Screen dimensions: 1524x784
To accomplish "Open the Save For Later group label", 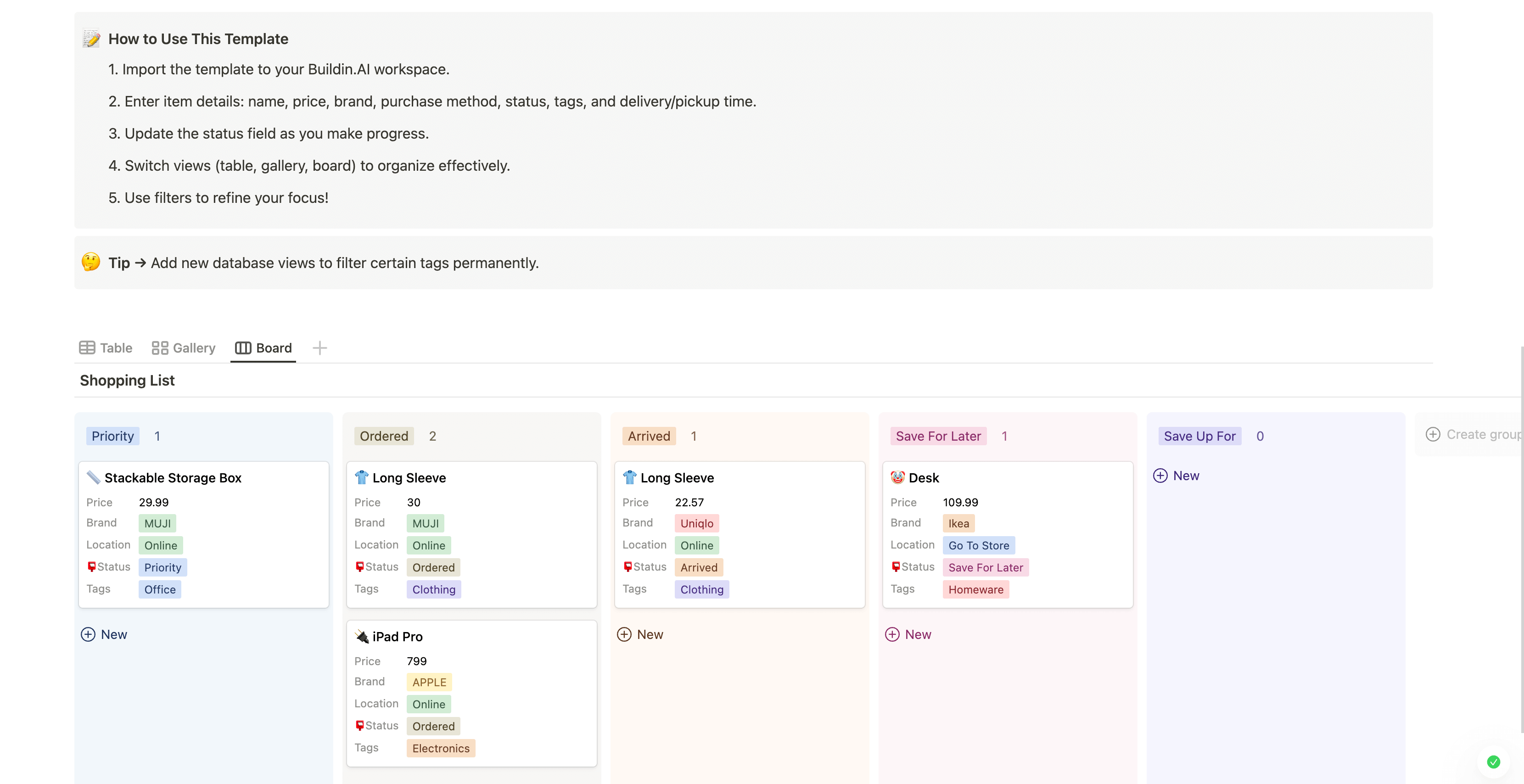I will point(938,436).
